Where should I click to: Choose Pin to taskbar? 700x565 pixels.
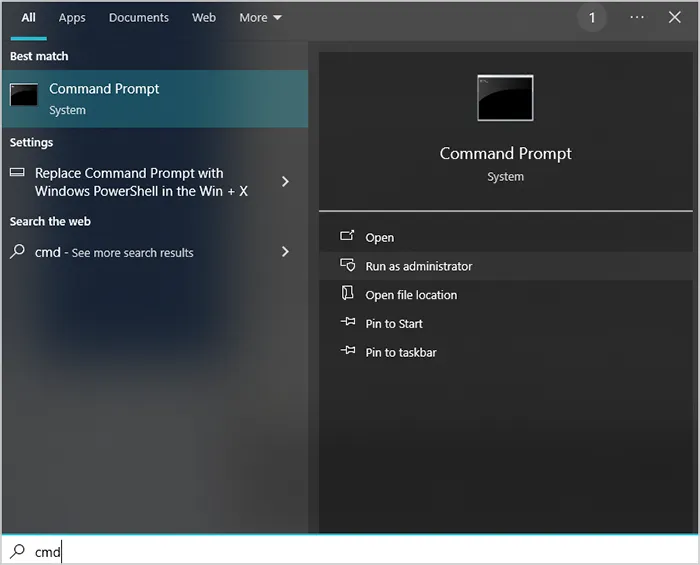pyautogui.click(x=506, y=352)
